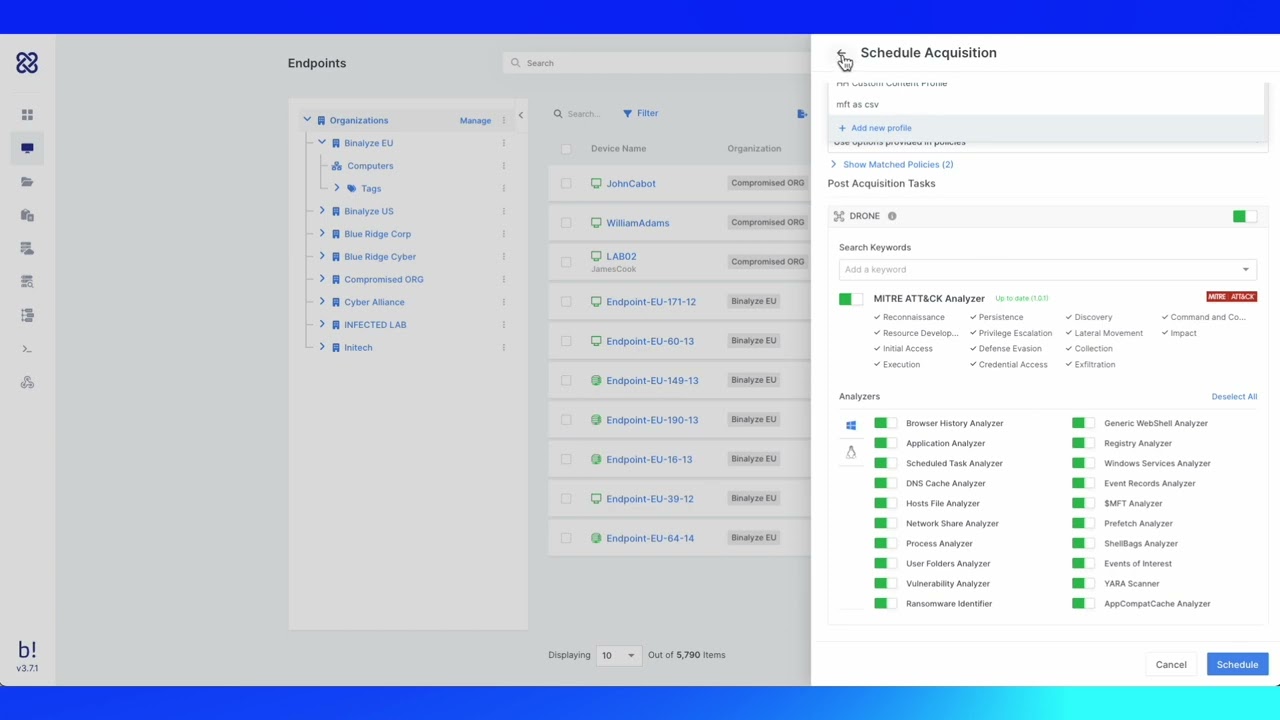The image size is (1280, 720).
Task: Select Cyber Alliance organization
Action: point(374,302)
